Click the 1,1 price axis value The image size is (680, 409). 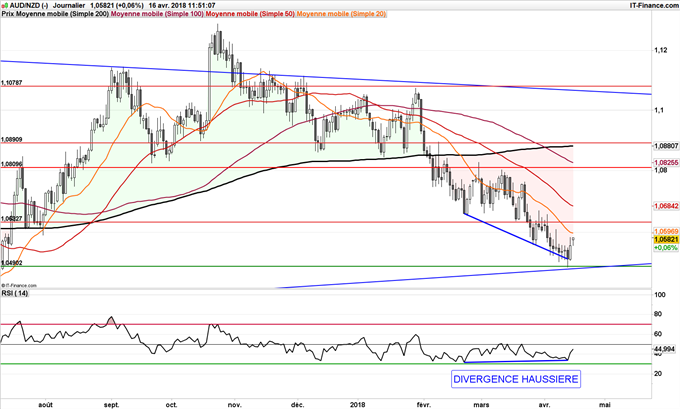pos(659,110)
